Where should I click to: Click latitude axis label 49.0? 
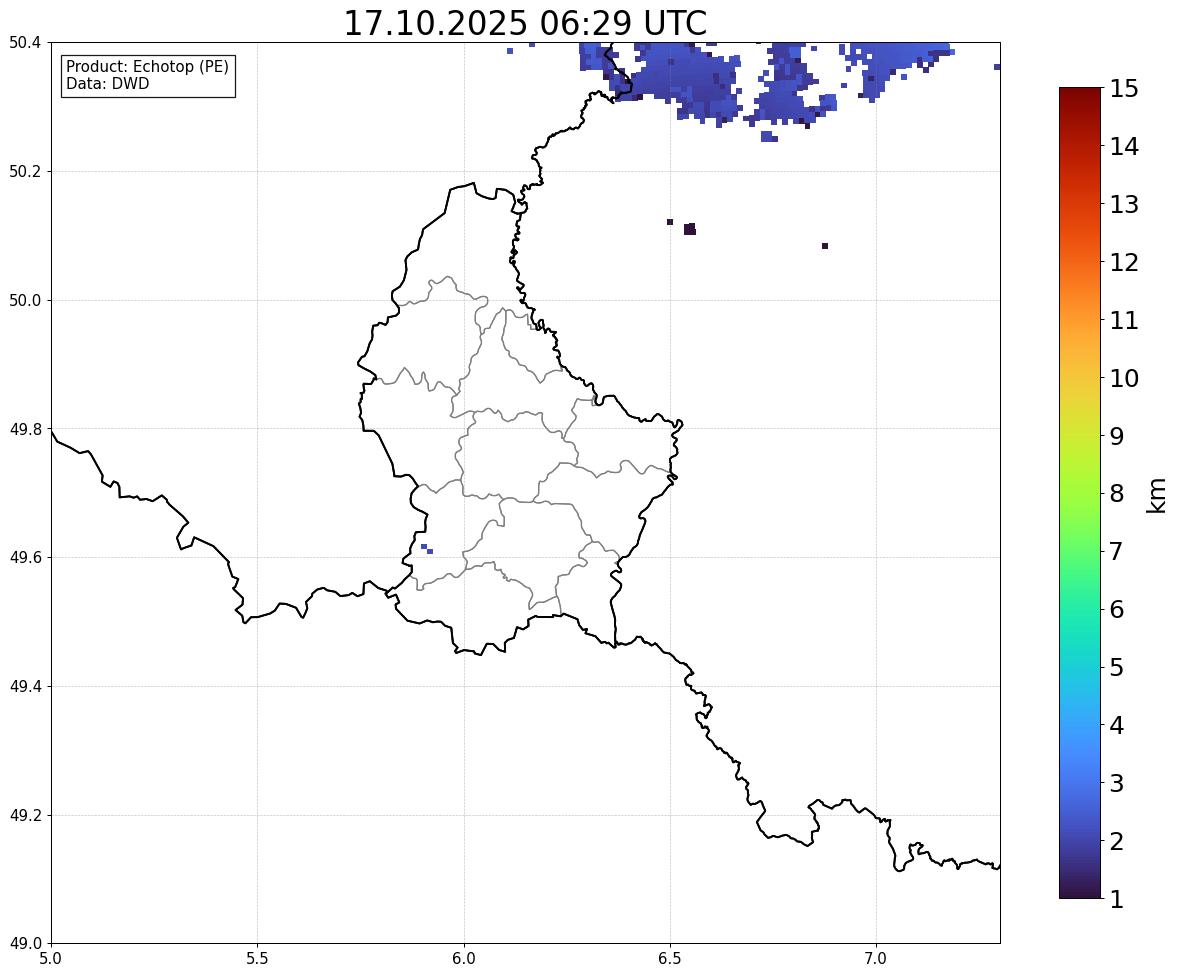[x=25, y=944]
